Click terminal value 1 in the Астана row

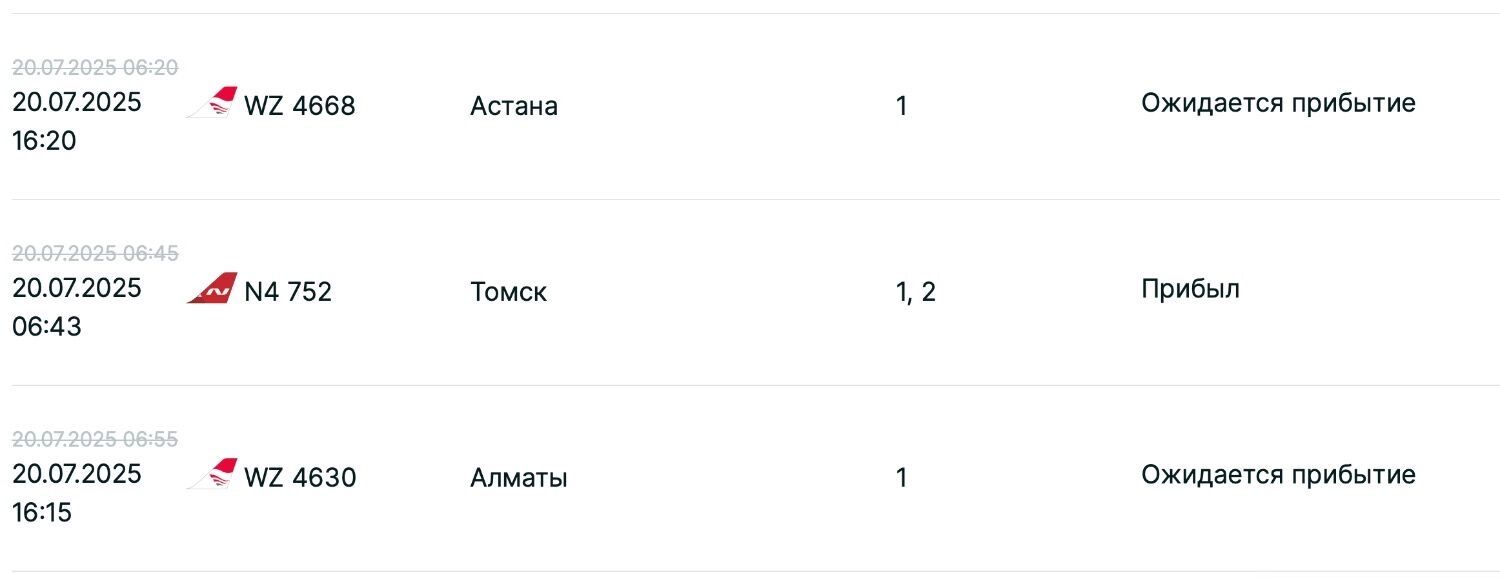click(x=901, y=106)
